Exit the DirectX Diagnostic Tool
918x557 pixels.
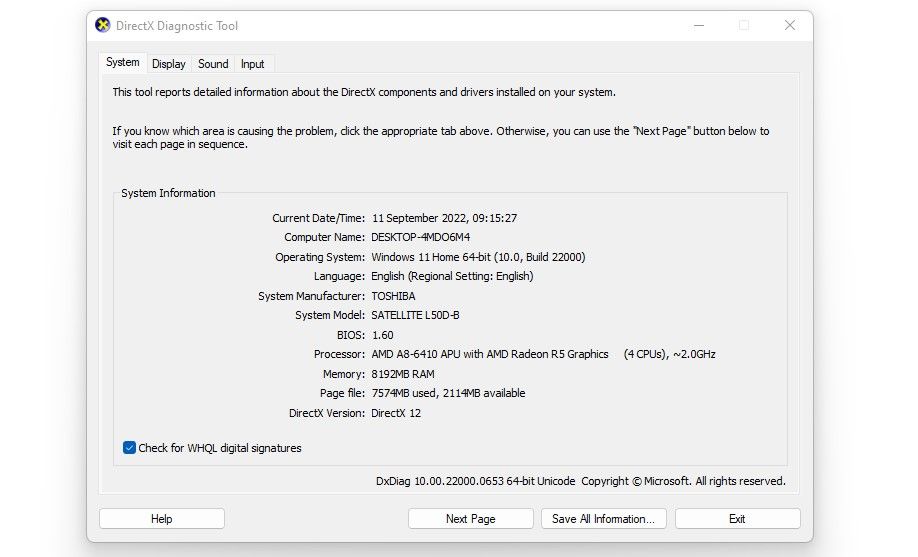(737, 519)
